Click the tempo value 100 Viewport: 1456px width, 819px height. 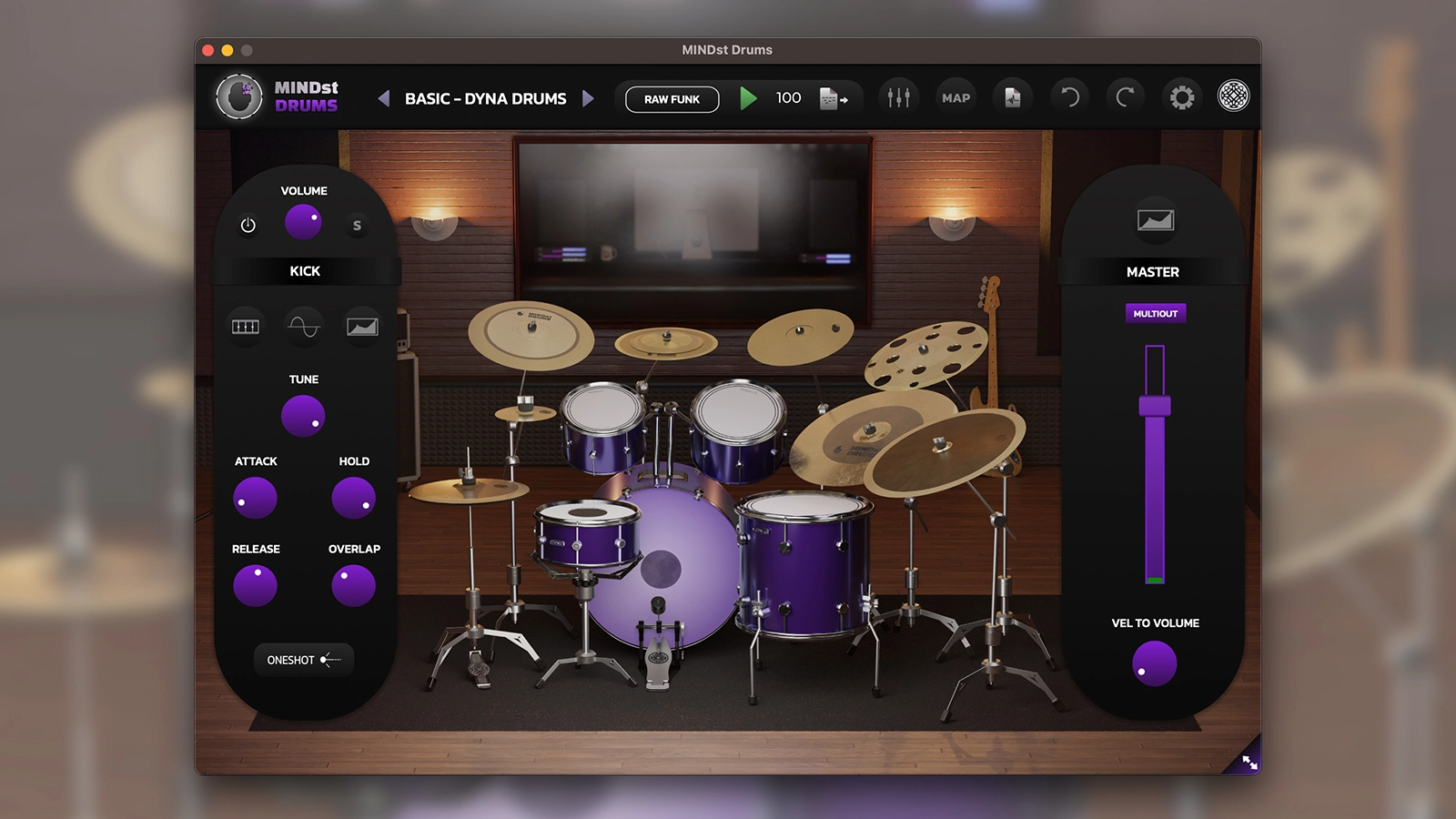point(789,97)
